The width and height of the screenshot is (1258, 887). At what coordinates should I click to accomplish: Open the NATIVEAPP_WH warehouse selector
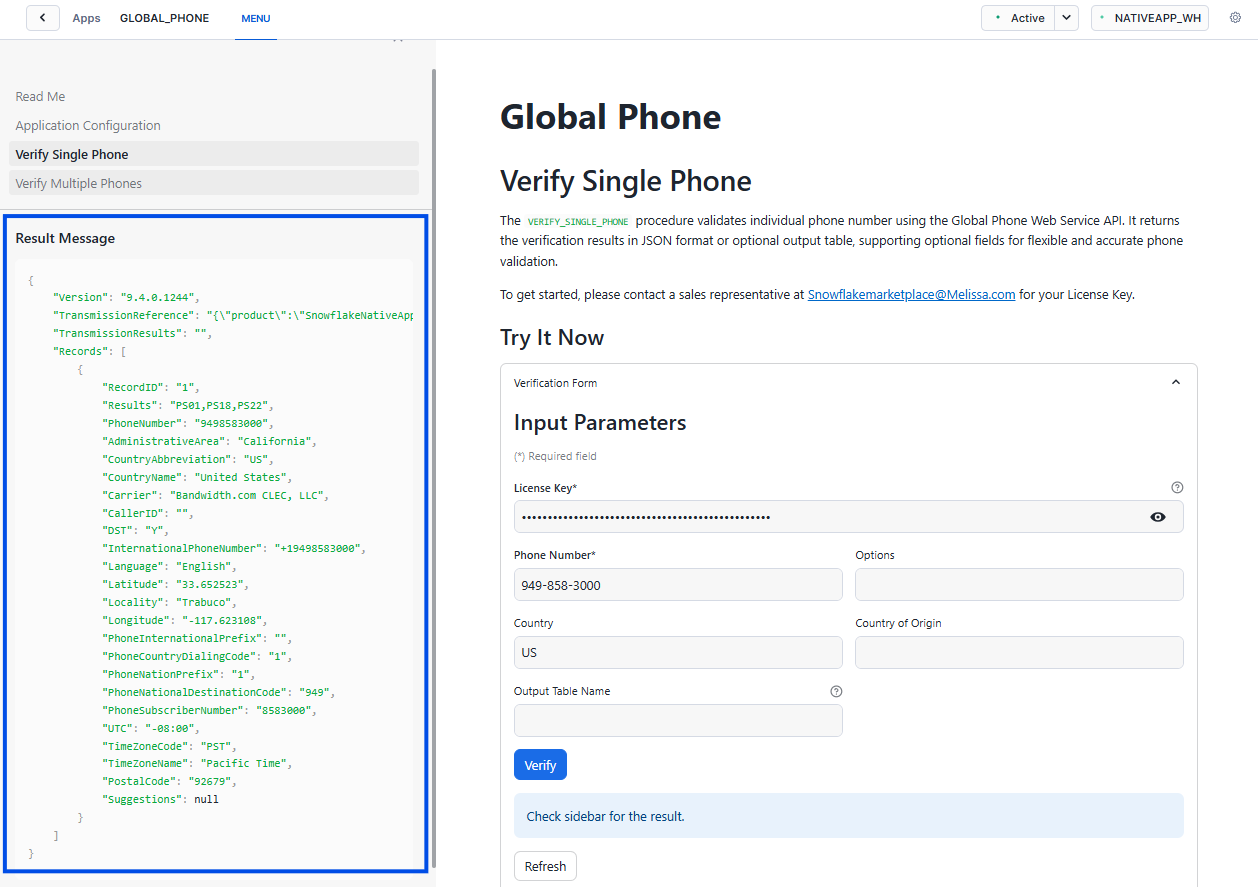coord(1150,18)
